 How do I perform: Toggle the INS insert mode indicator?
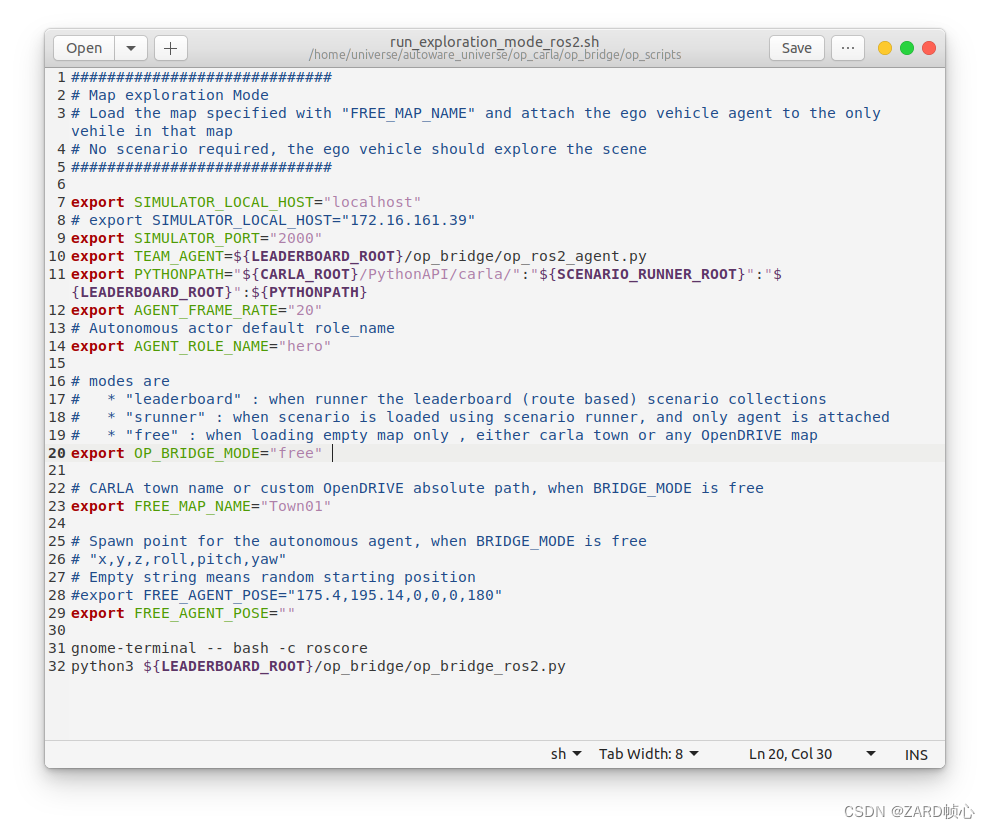(x=915, y=754)
